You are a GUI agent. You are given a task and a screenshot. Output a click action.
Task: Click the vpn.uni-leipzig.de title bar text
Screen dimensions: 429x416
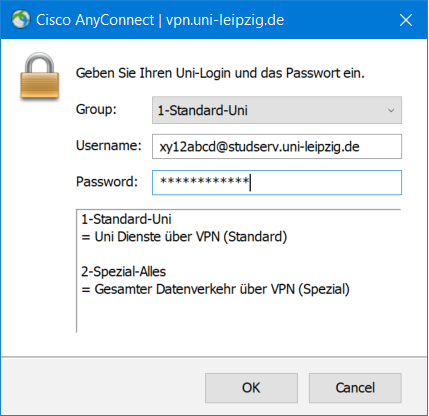tap(225, 20)
